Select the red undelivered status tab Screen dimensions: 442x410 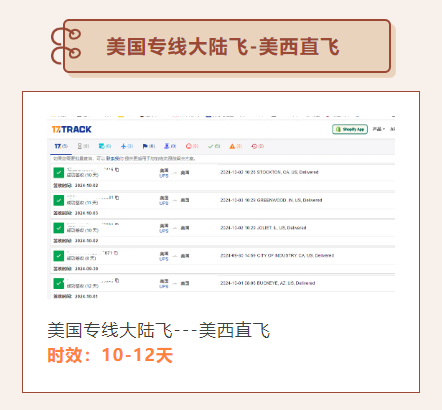coord(192,146)
